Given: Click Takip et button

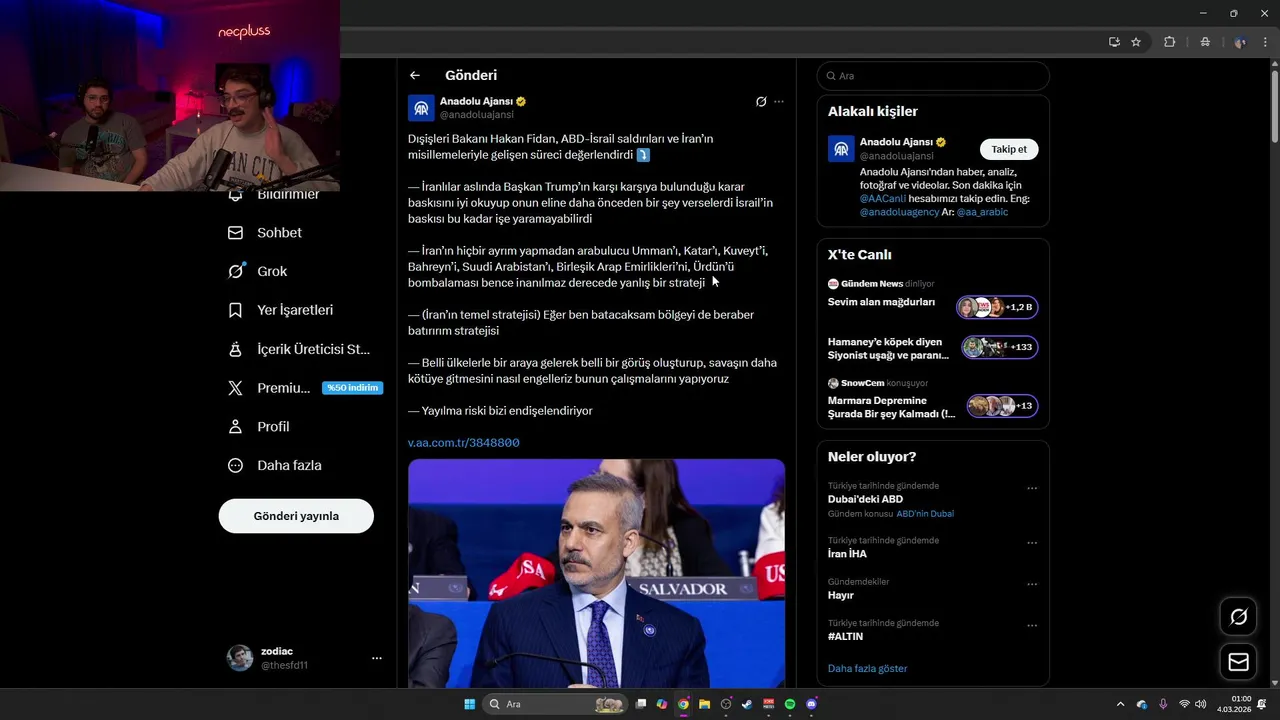Looking at the screenshot, I should tap(1009, 149).
